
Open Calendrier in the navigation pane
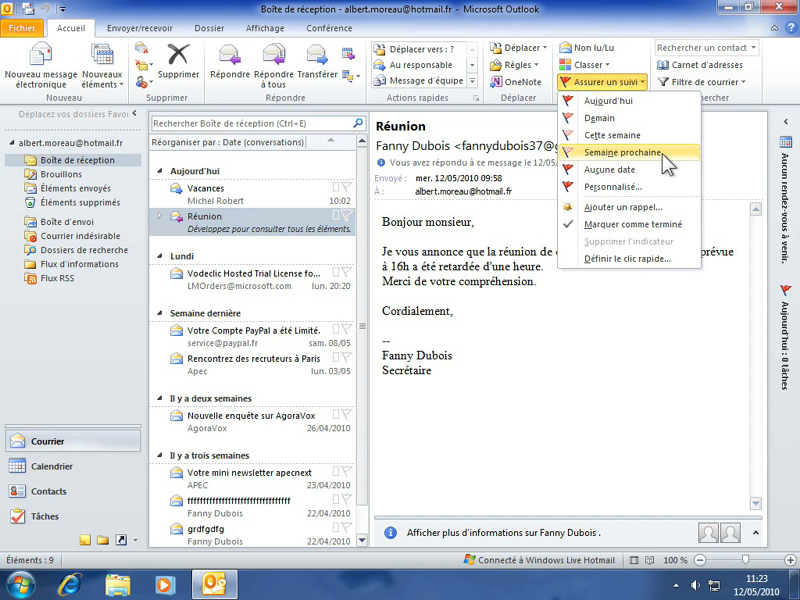click(x=51, y=466)
